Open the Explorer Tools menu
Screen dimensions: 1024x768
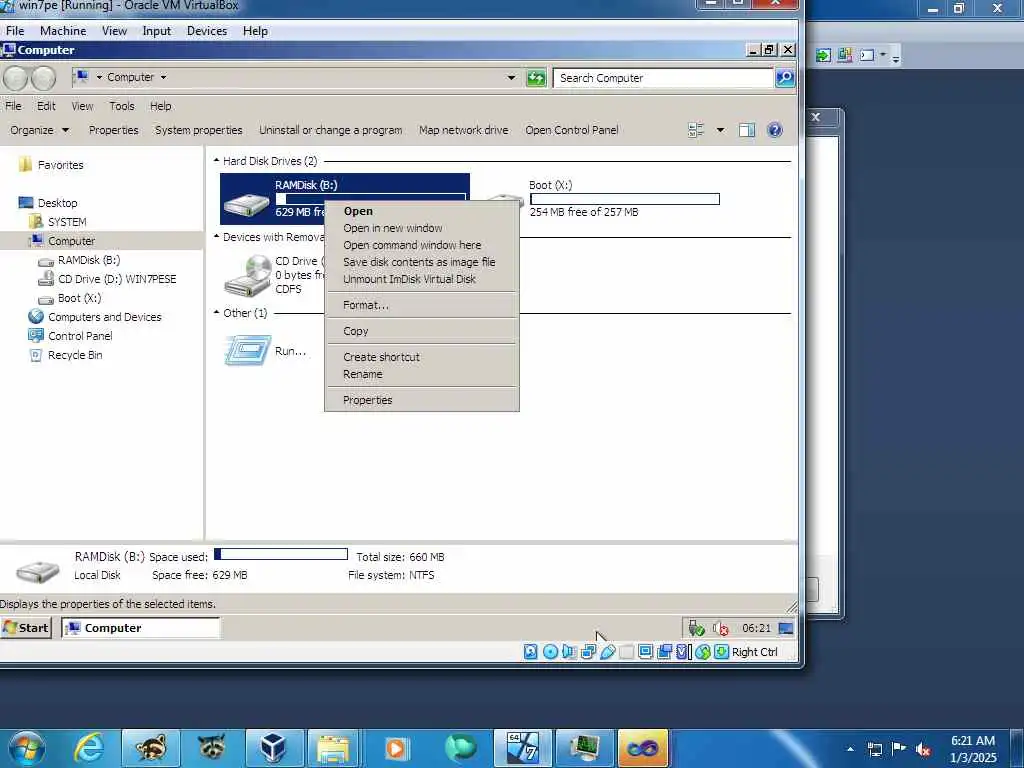click(121, 106)
